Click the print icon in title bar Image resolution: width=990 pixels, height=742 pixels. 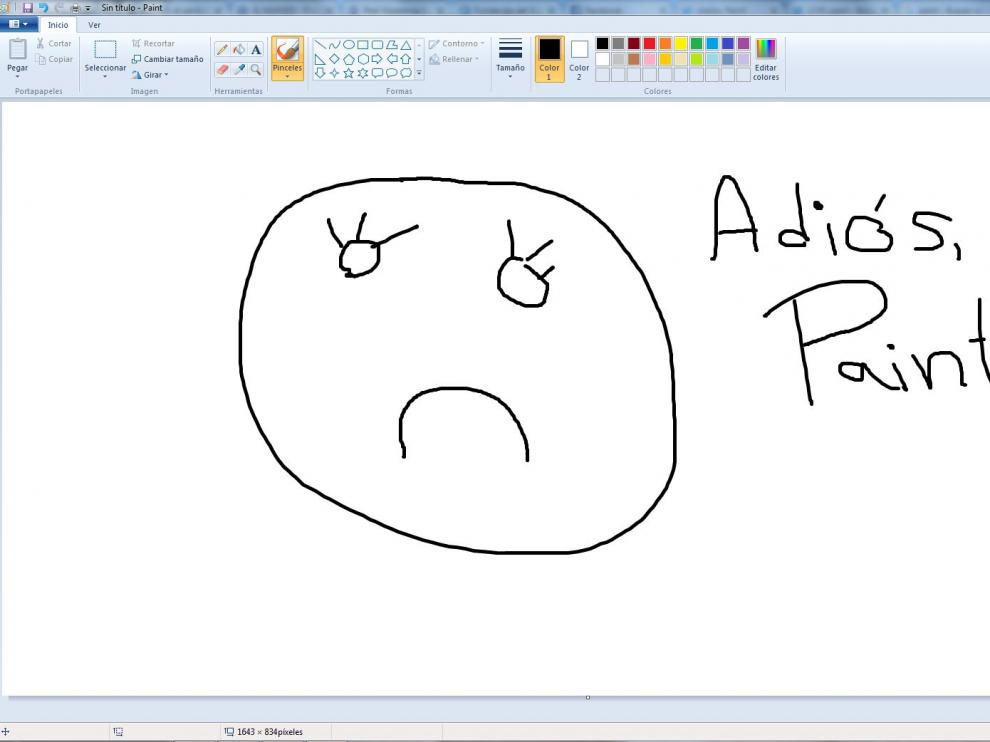tap(75, 8)
